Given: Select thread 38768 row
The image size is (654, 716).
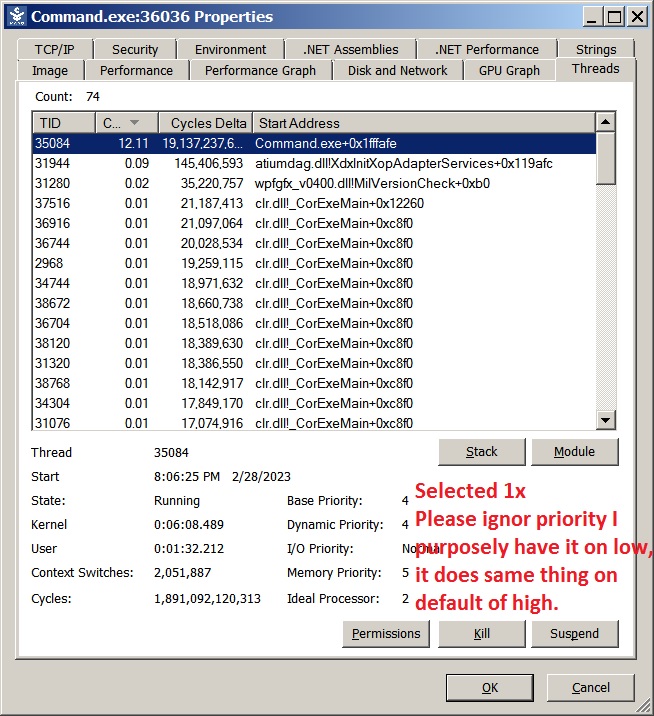Looking at the screenshot, I should click(314, 383).
